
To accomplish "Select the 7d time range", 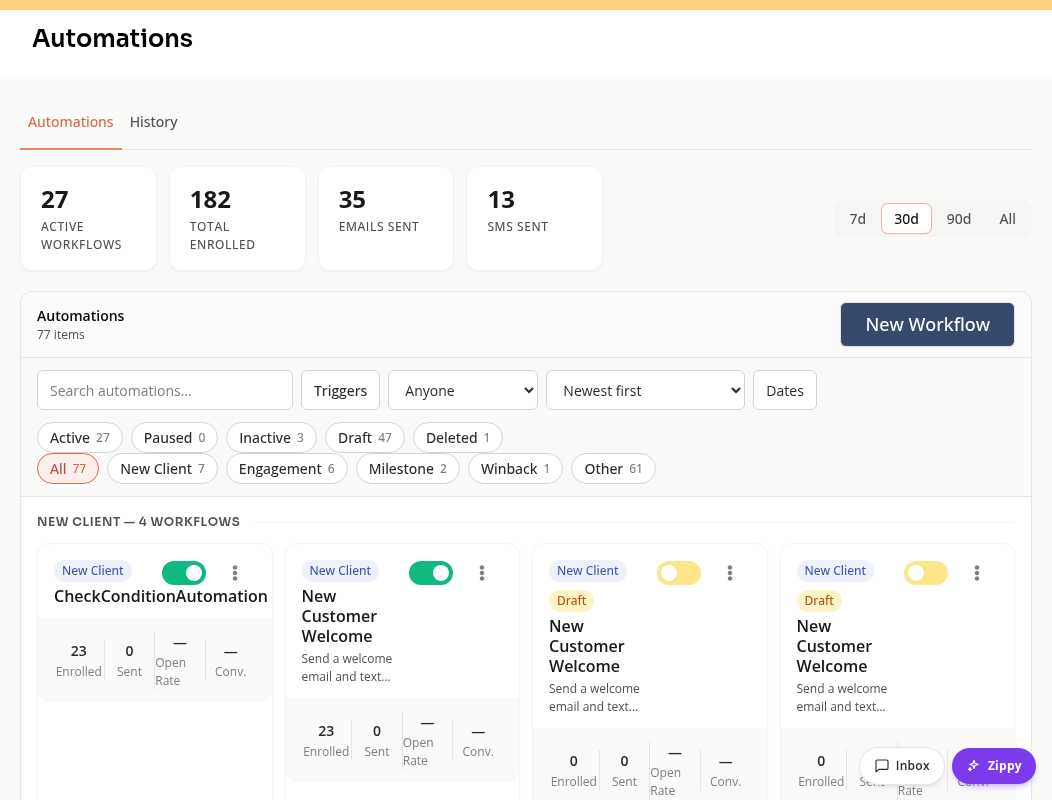I will (x=857, y=219).
